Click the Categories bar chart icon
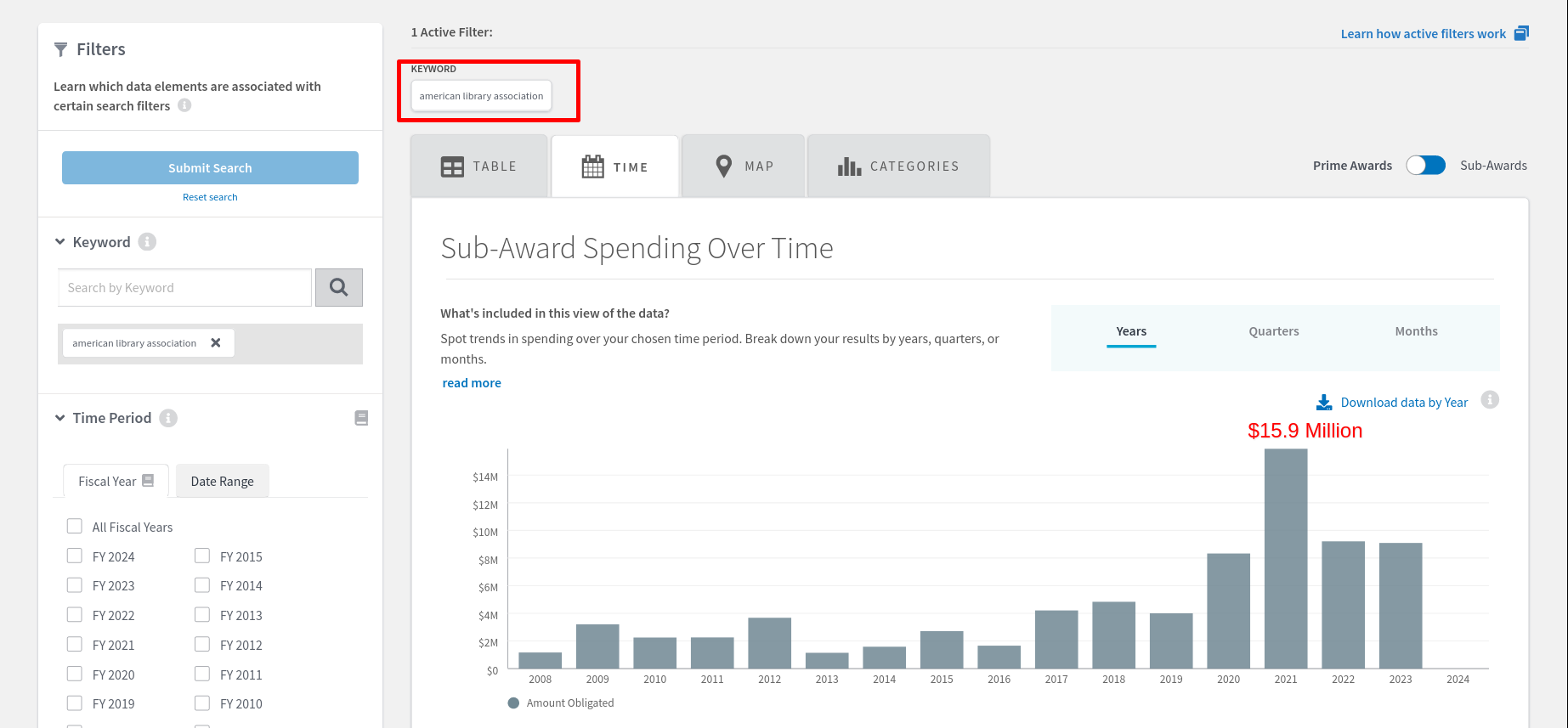1568x728 pixels. click(849, 166)
